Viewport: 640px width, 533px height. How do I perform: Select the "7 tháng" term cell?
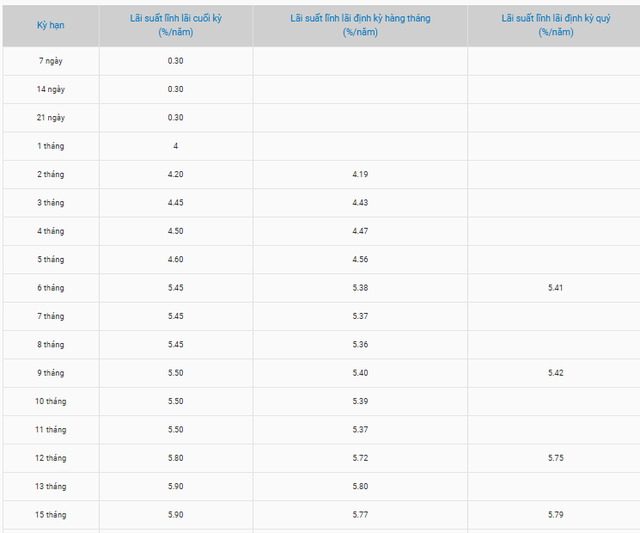point(49,316)
